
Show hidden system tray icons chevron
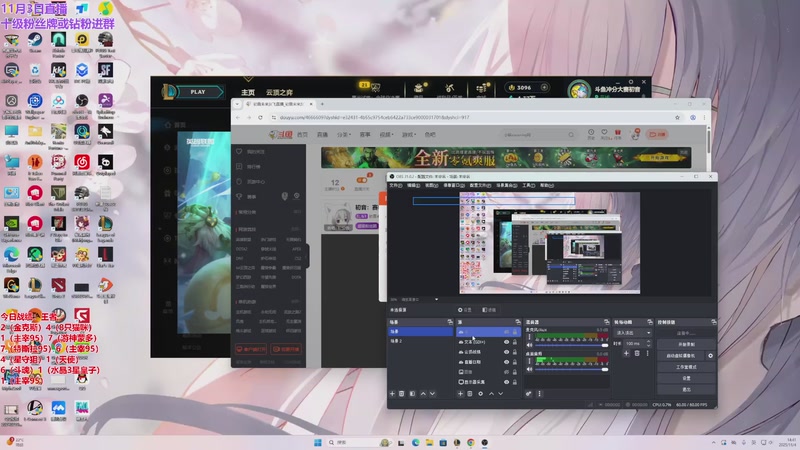(x=713, y=442)
